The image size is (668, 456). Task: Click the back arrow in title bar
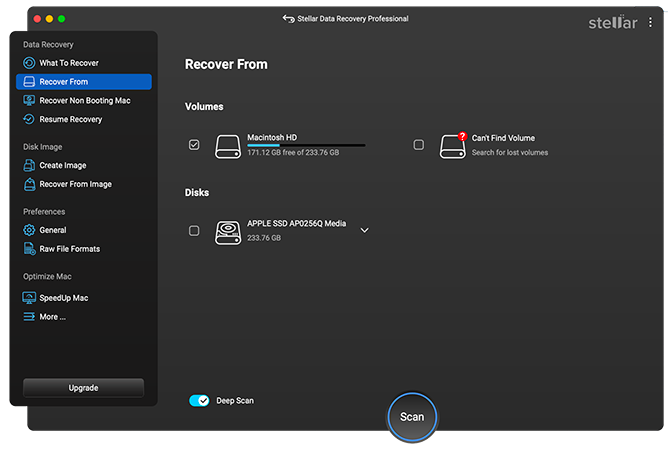coord(288,19)
